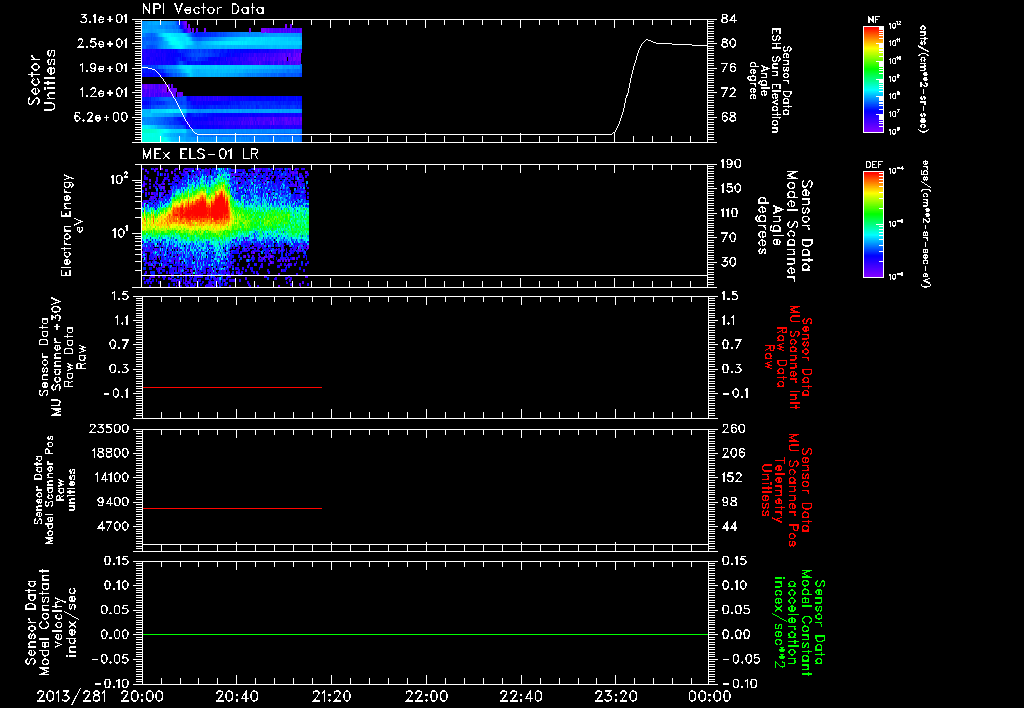The height and width of the screenshot is (708, 1024).
Task: Click the '6.2e+00' sector axis value
Action: click(x=103, y=118)
